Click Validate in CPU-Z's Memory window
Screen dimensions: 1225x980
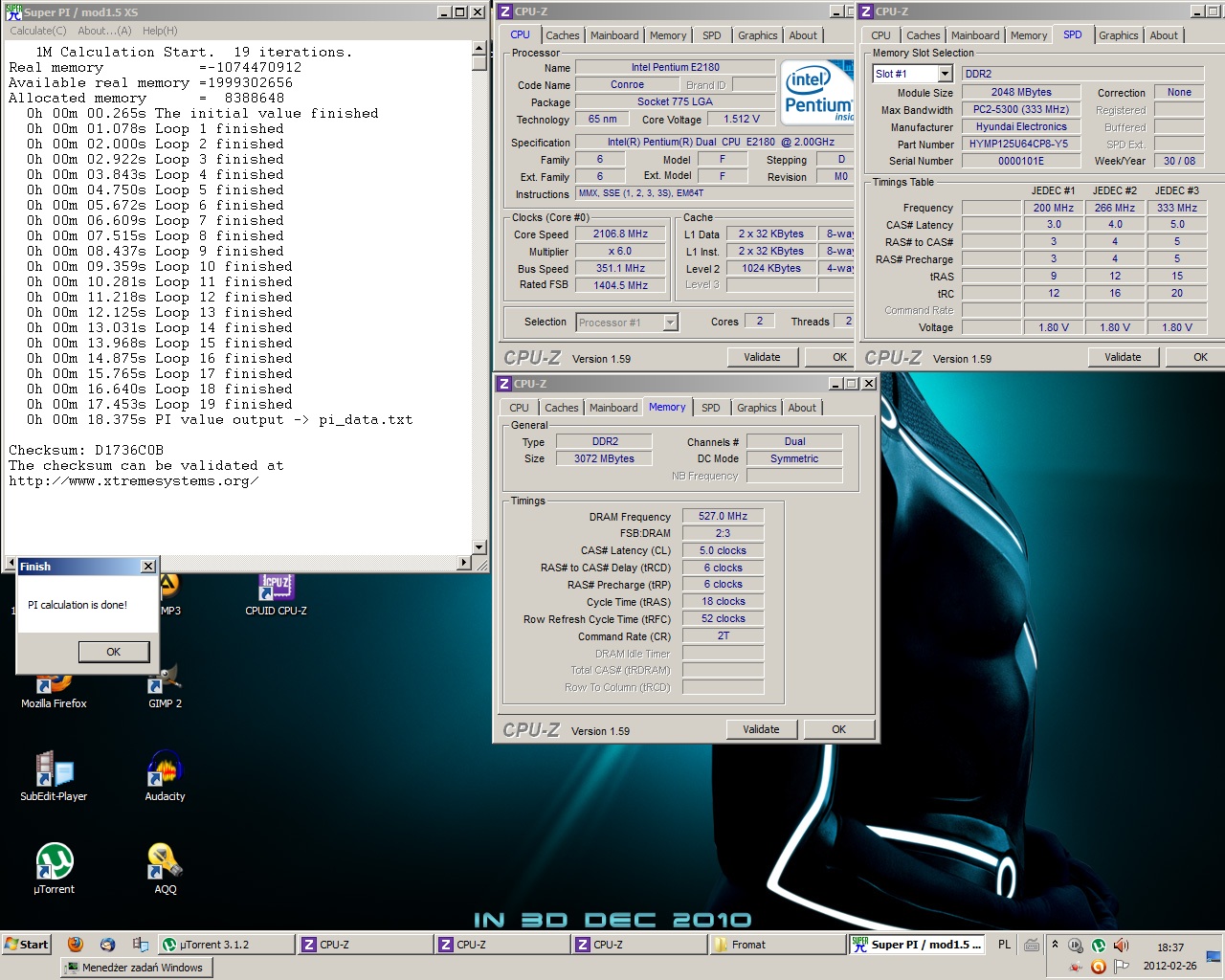pyautogui.click(x=761, y=729)
